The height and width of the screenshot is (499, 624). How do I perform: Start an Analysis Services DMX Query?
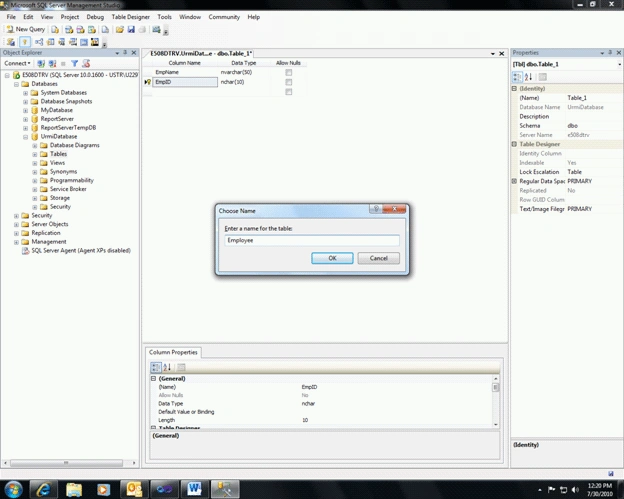[x=80, y=29]
